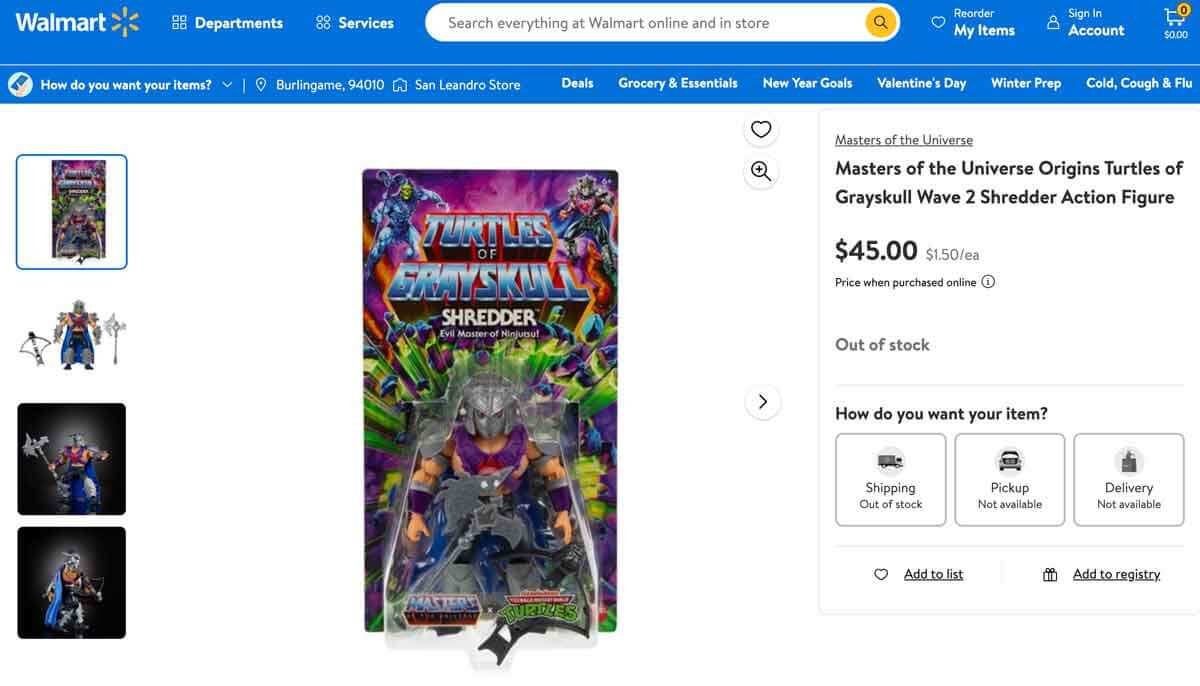Open the cart icon
The height and width of the screenshot is (686, 1200).
click(x=1176, y=17)
